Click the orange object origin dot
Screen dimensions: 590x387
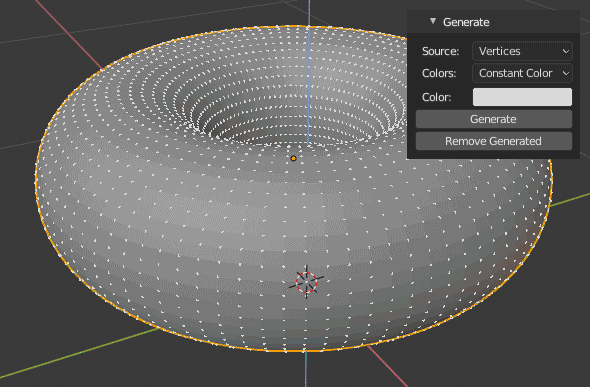[293, 158]
